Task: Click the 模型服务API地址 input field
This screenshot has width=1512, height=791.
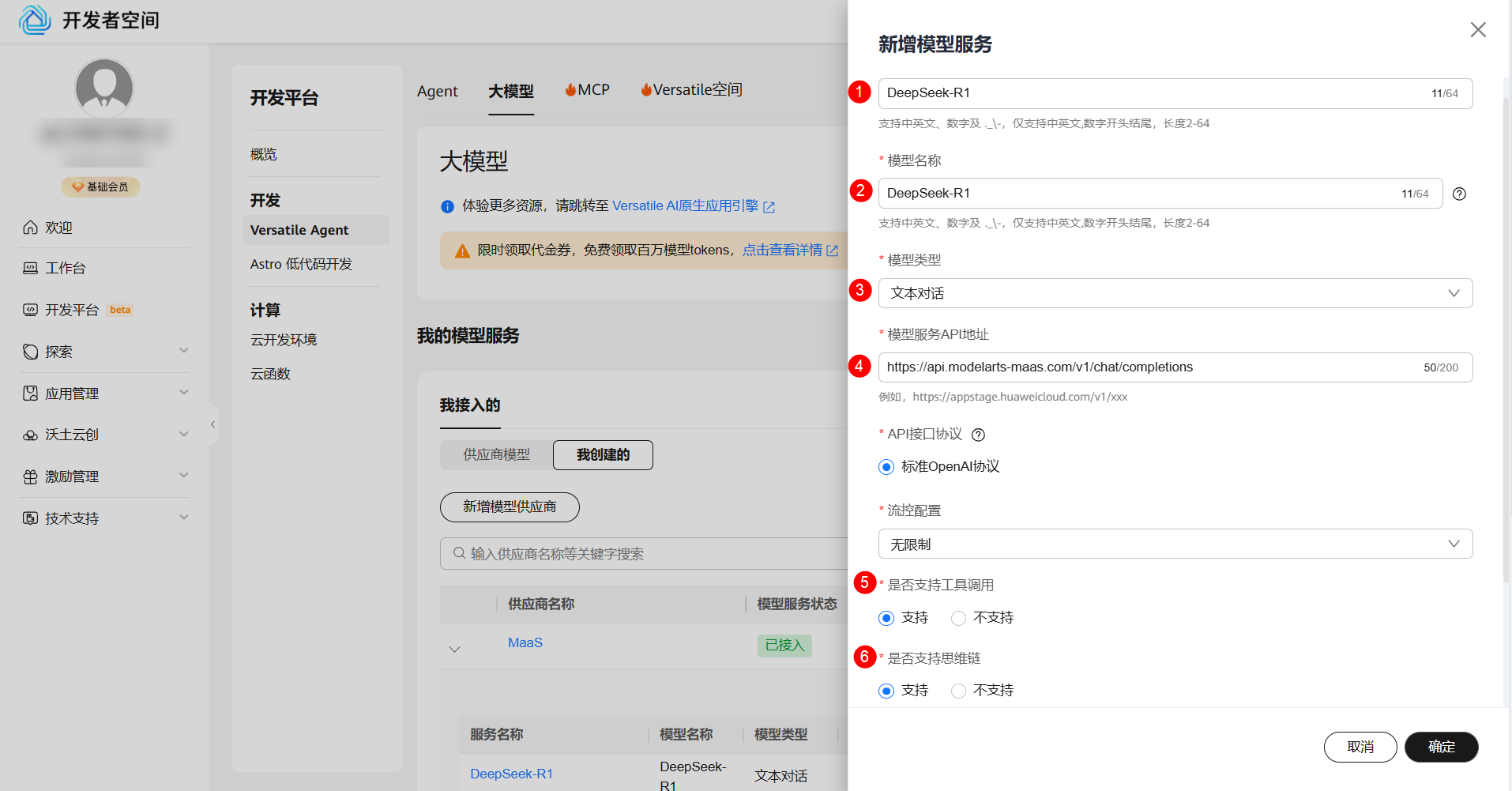Action: pyautogui.click(x=1175, y=367)
